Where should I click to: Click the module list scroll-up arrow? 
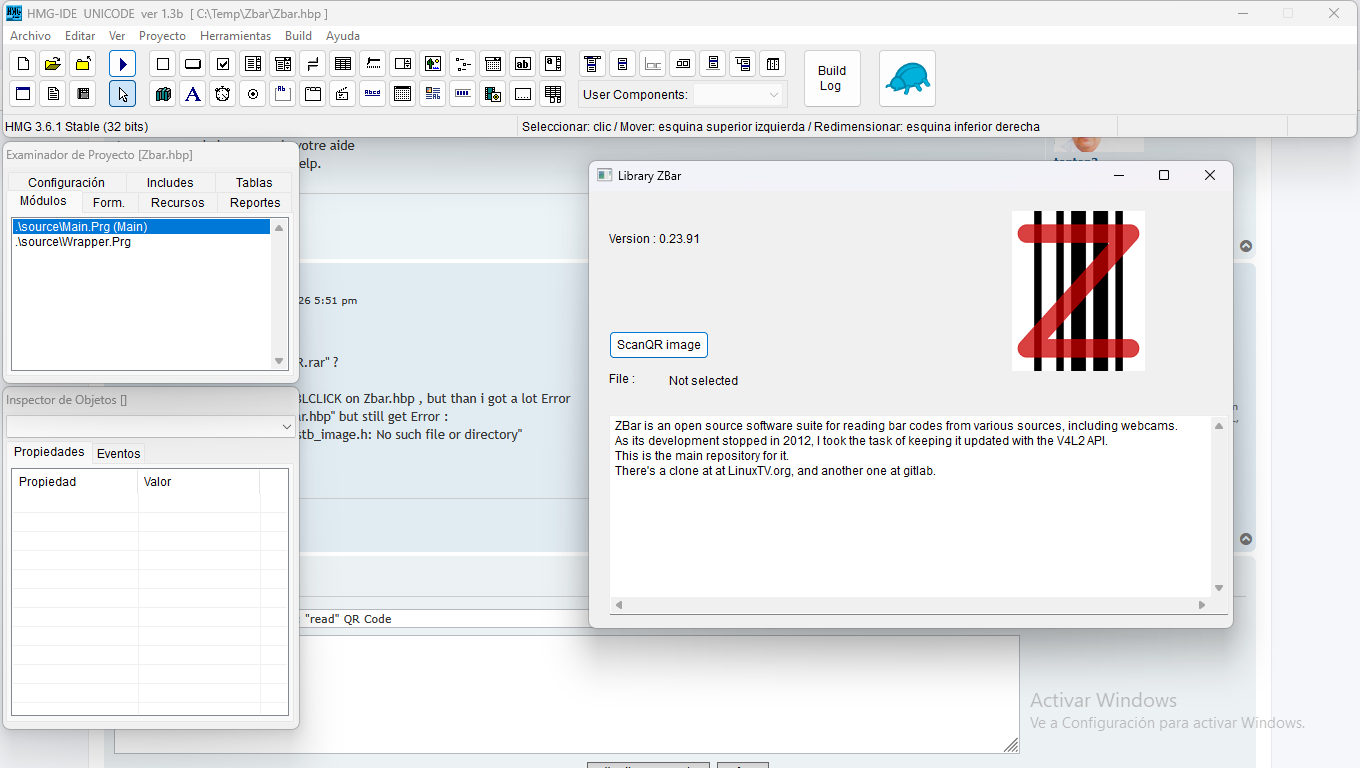click(279, 228)
